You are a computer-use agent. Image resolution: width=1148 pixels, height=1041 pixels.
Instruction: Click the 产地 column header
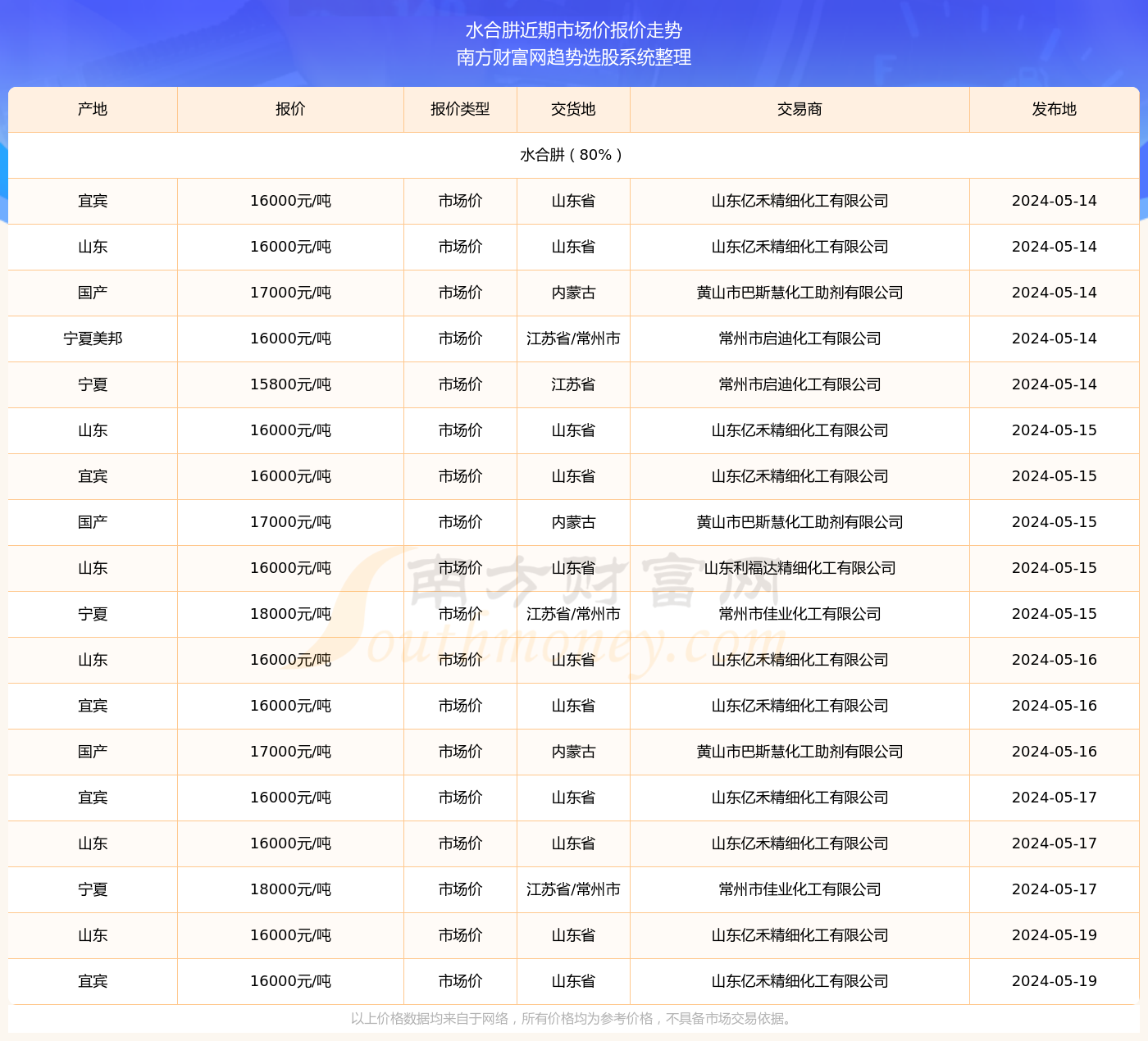[93, 109]
